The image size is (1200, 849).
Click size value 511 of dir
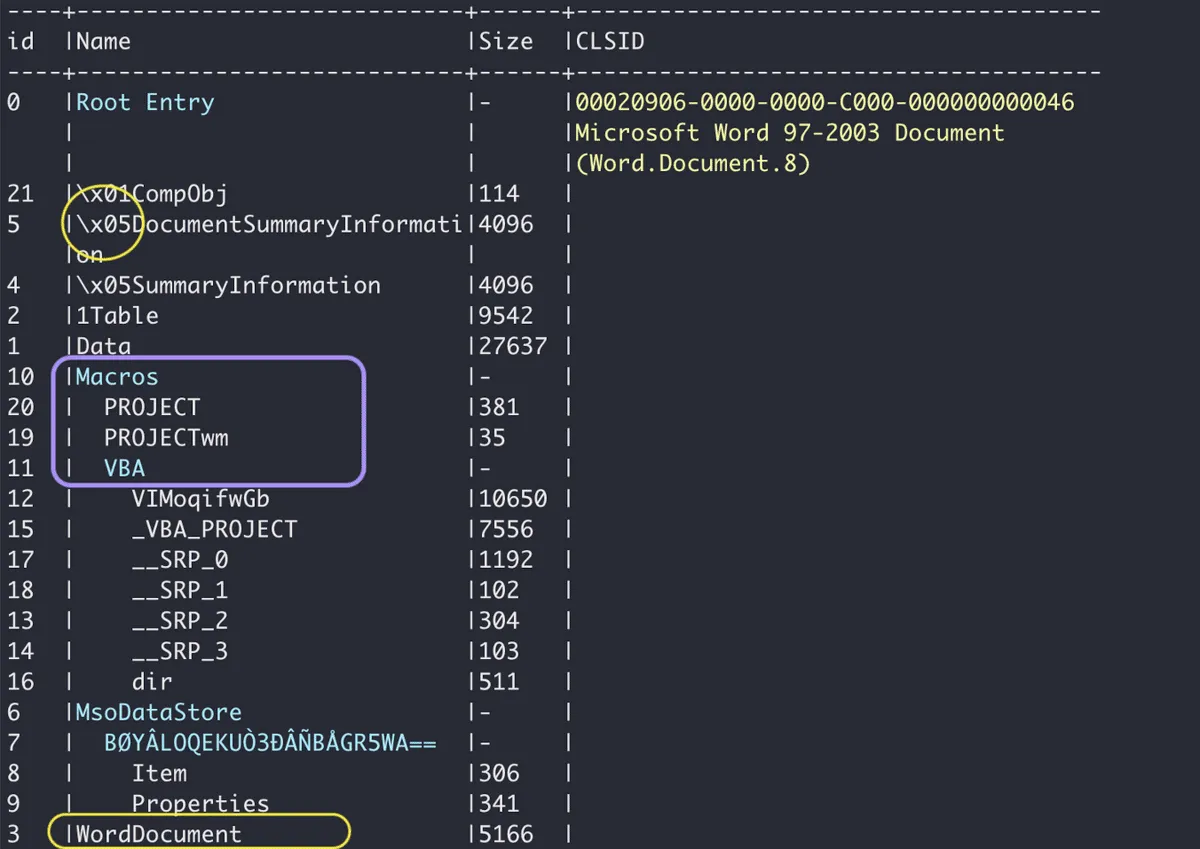coord(498,682)
